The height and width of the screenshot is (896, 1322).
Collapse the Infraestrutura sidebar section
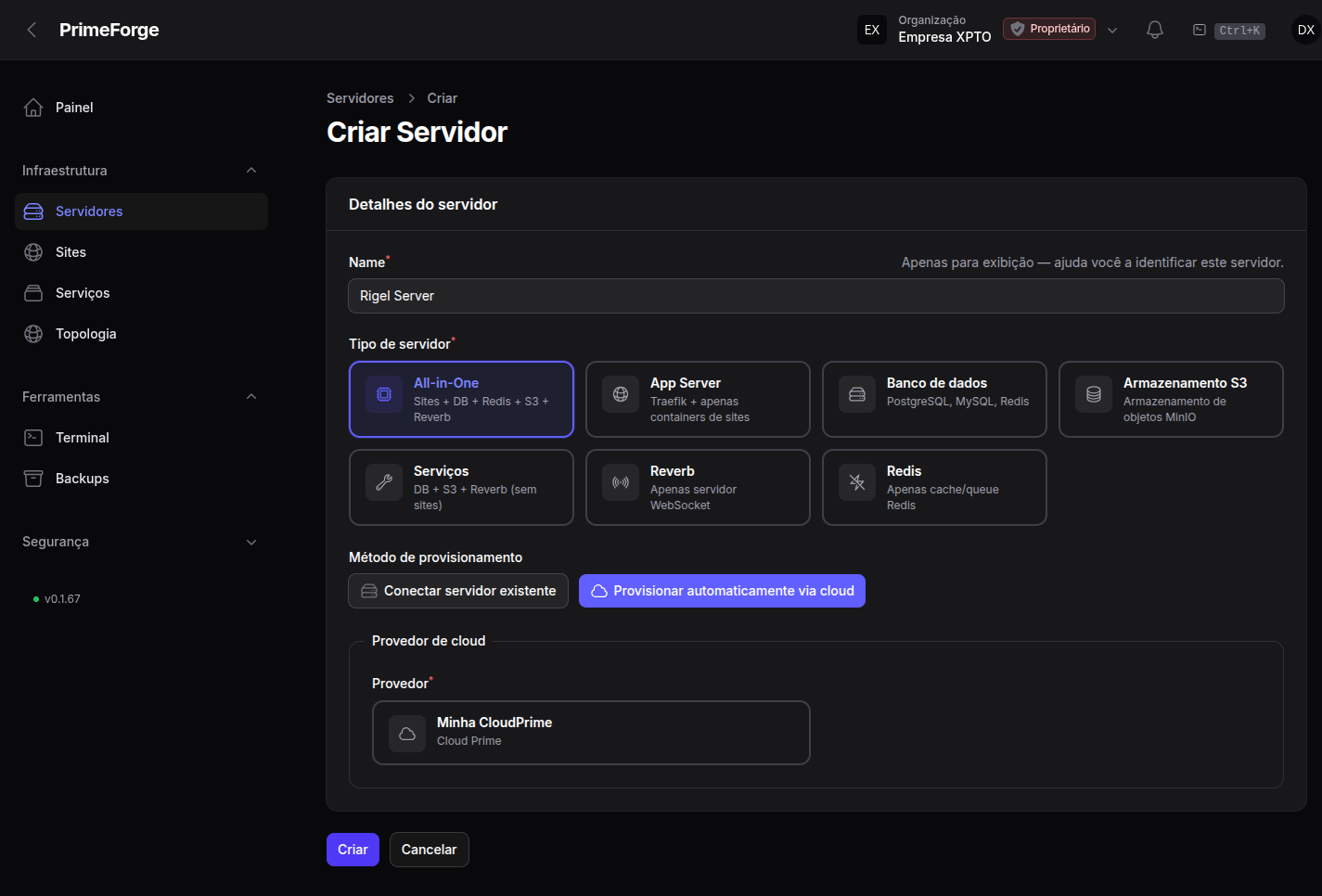point(251,171)
